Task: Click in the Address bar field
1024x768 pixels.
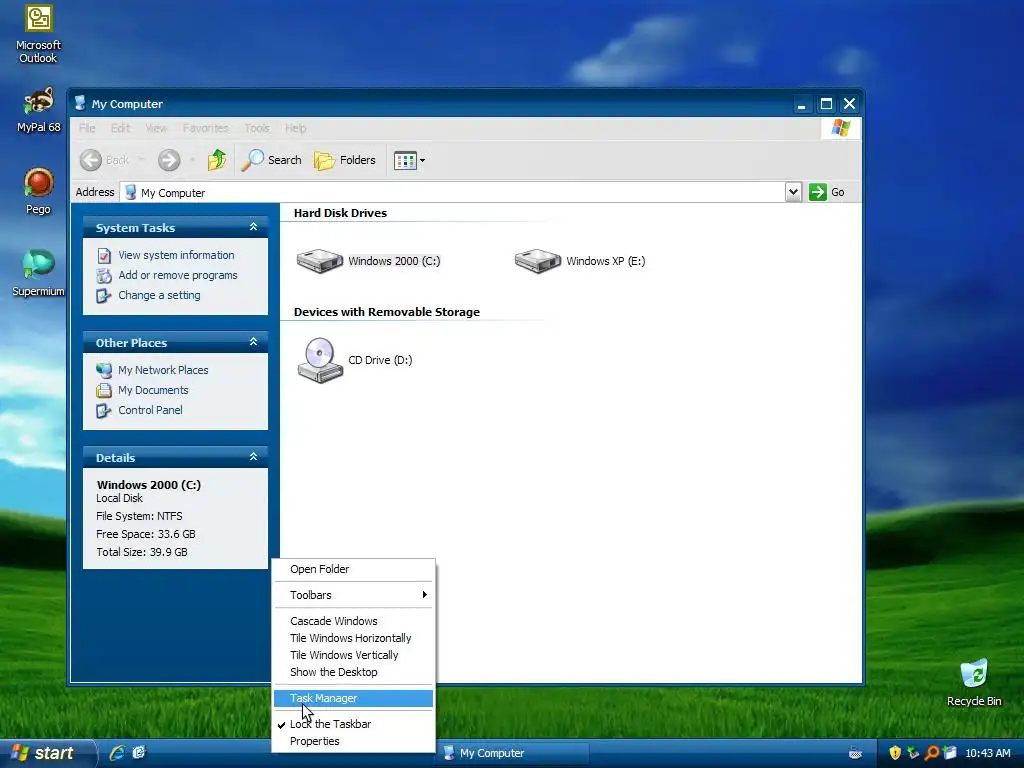Action: coord(453,192)
